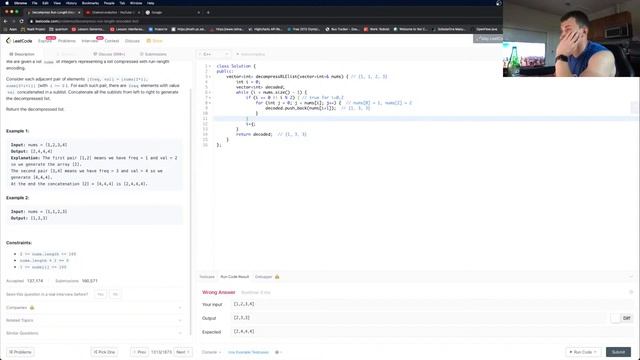Switch to the Google browser tab
Viewport: 640px width, 360px height.
171,13
